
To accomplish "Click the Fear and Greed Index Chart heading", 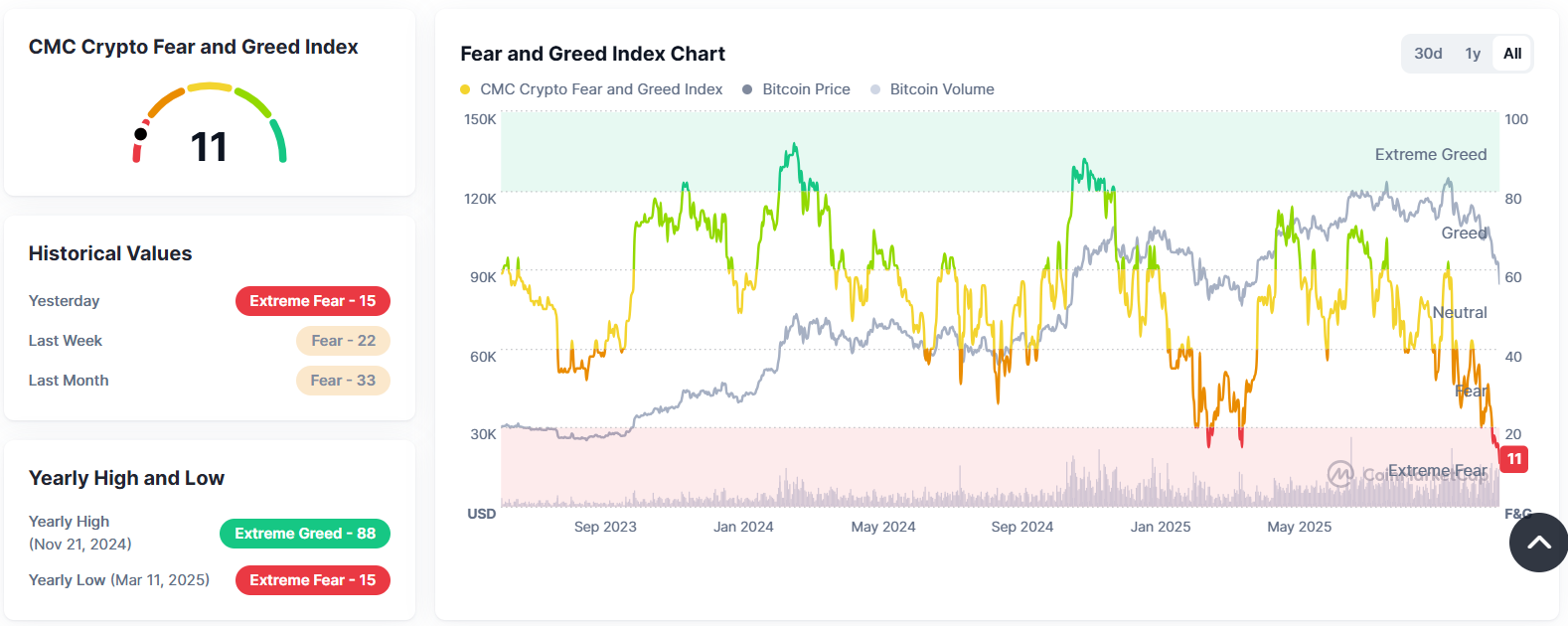I will click(x=592, y=54).
